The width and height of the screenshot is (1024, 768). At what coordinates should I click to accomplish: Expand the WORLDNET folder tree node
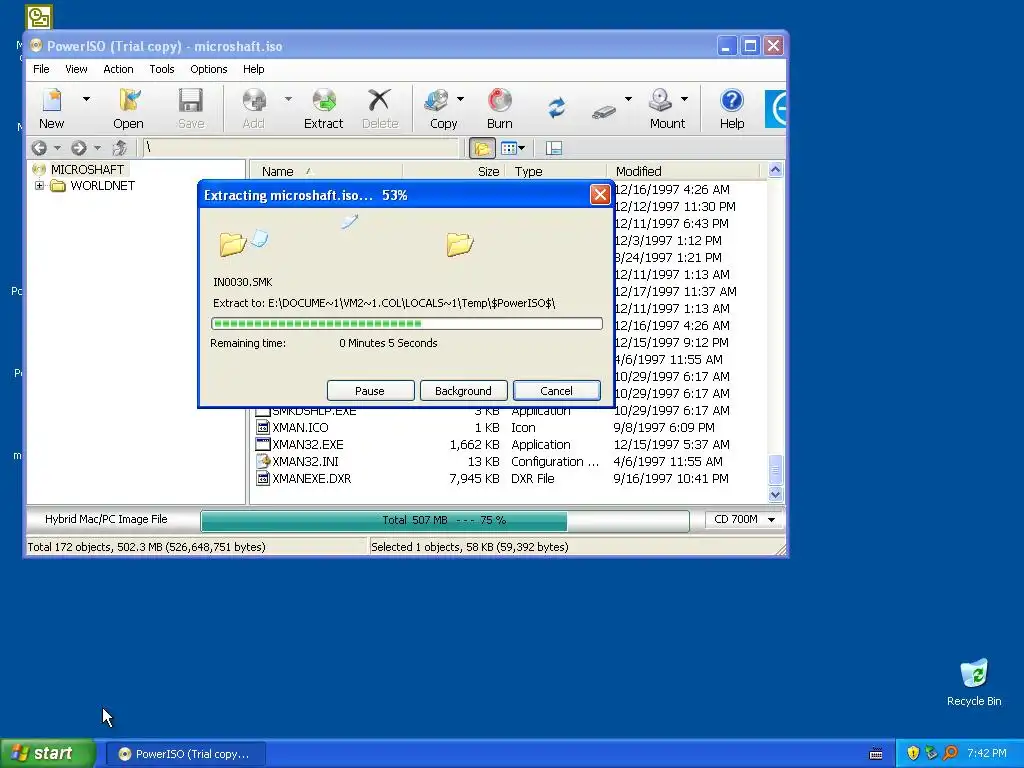click(x=39, y=185)
